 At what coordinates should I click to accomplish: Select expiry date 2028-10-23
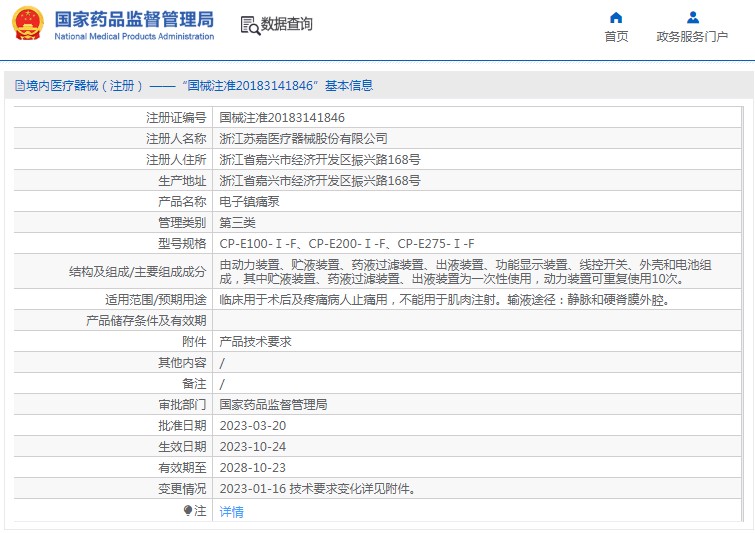click(x=253, y=468)
